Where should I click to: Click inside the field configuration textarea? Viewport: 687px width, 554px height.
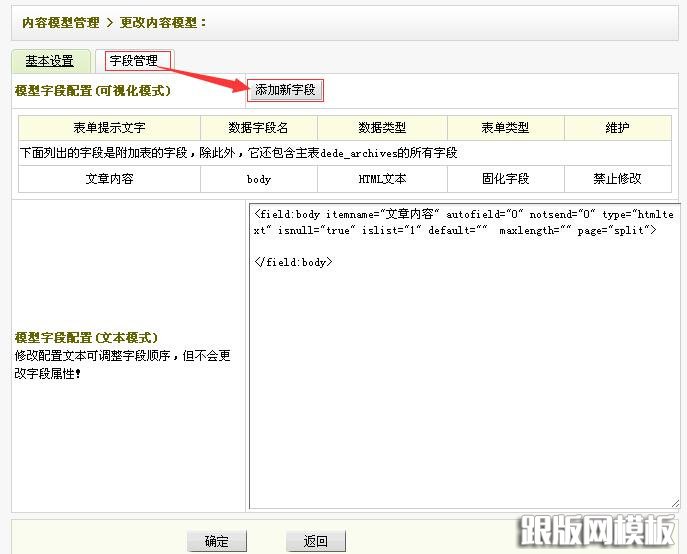click(x=464, y=356)
